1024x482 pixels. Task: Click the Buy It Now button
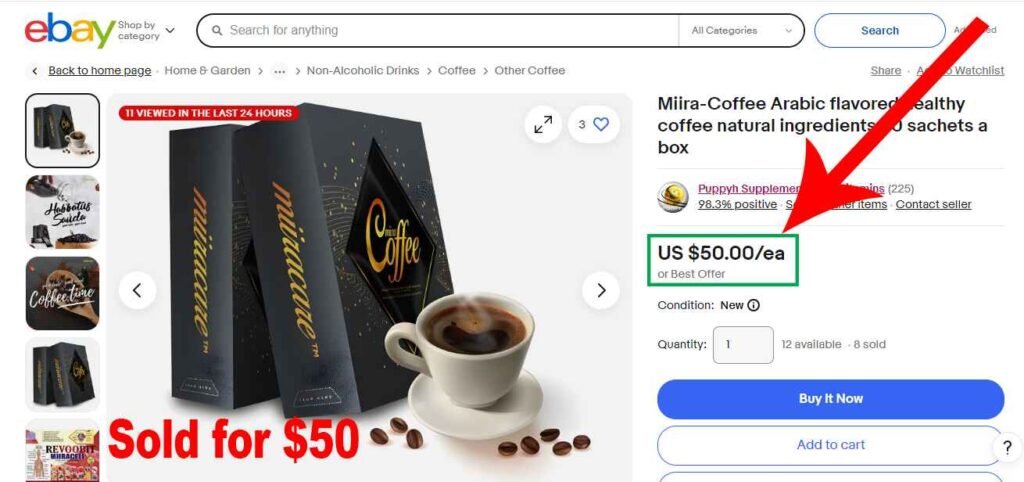[x=831, y=399]
